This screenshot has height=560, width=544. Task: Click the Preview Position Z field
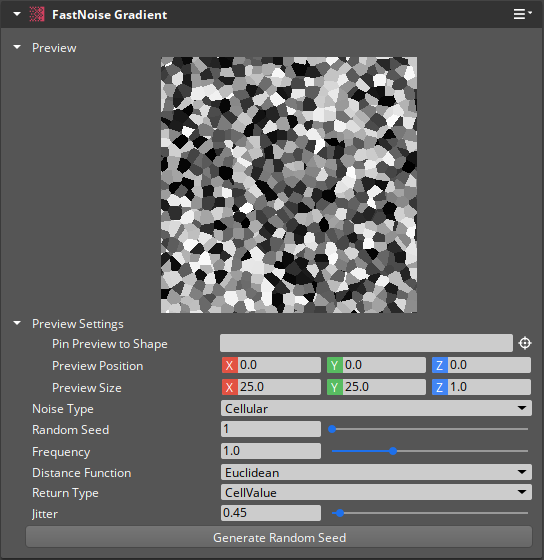(x=481, y=365)
